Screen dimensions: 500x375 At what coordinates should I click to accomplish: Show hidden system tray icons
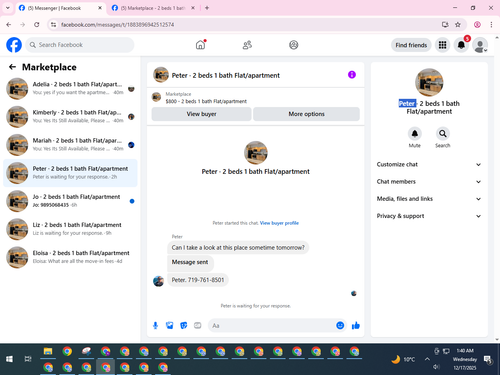(427, 359)
